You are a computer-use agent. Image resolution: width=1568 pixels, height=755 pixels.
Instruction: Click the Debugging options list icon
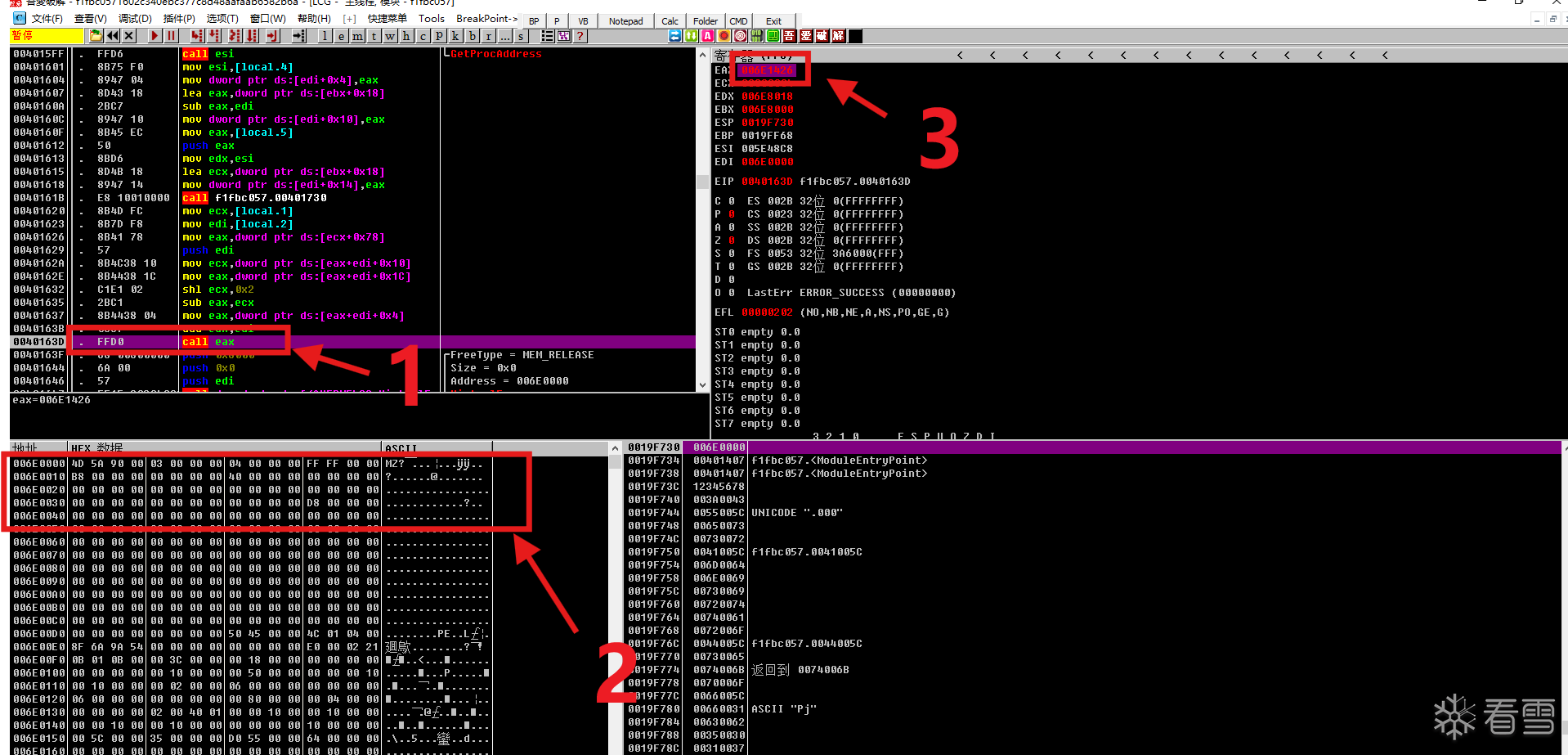point(548,36)
